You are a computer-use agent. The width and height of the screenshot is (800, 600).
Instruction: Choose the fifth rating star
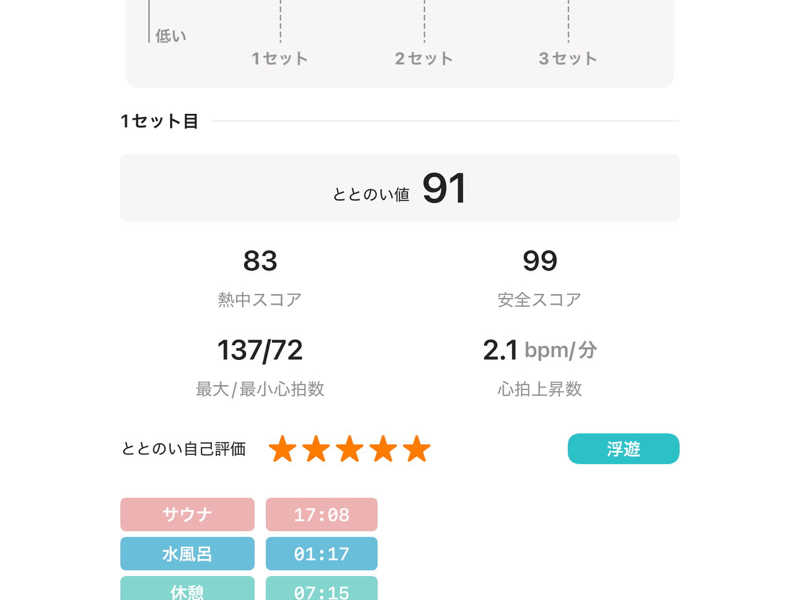point(416,449)
